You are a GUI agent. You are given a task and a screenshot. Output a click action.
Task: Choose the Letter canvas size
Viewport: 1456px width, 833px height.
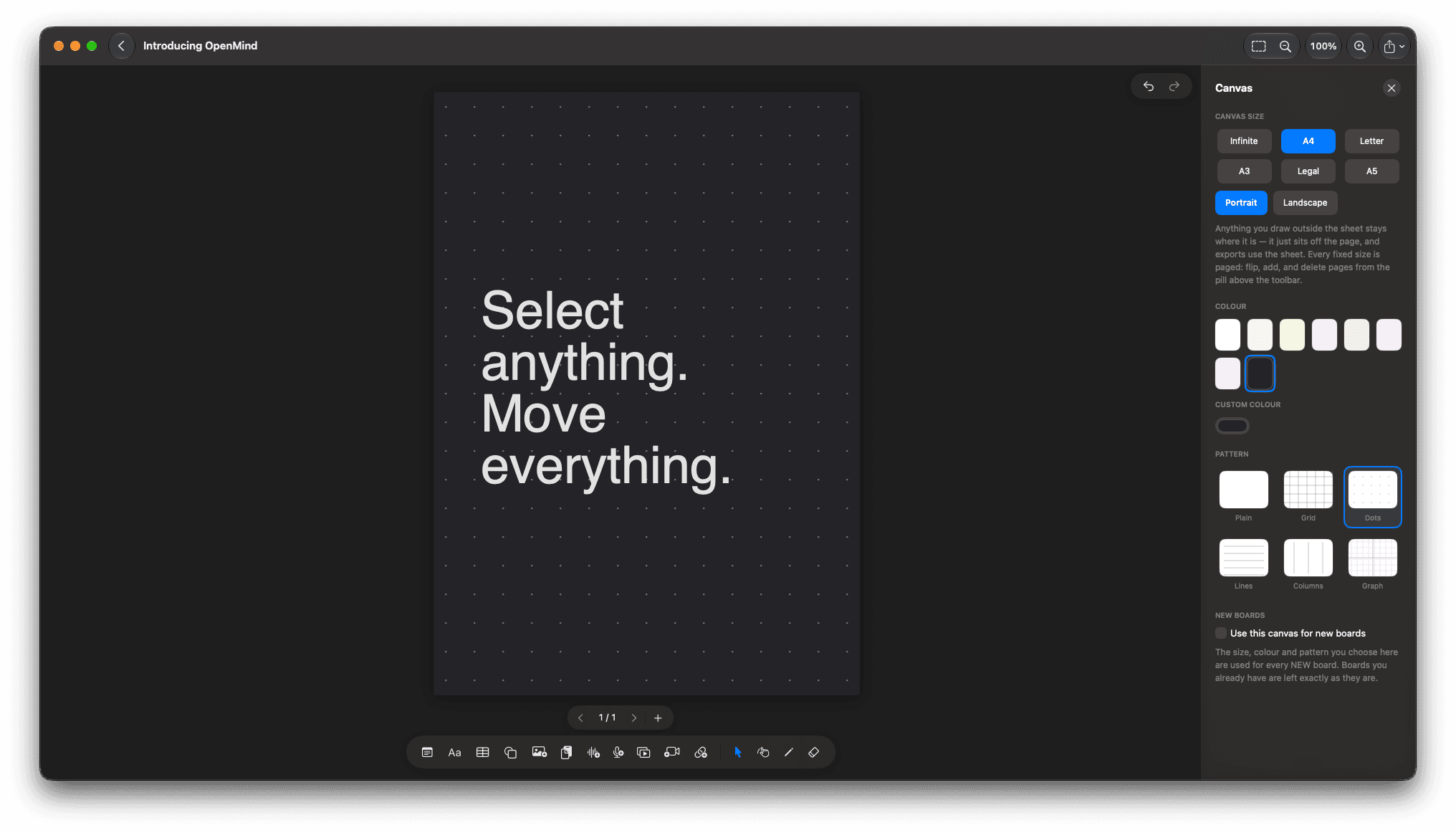1371,141
